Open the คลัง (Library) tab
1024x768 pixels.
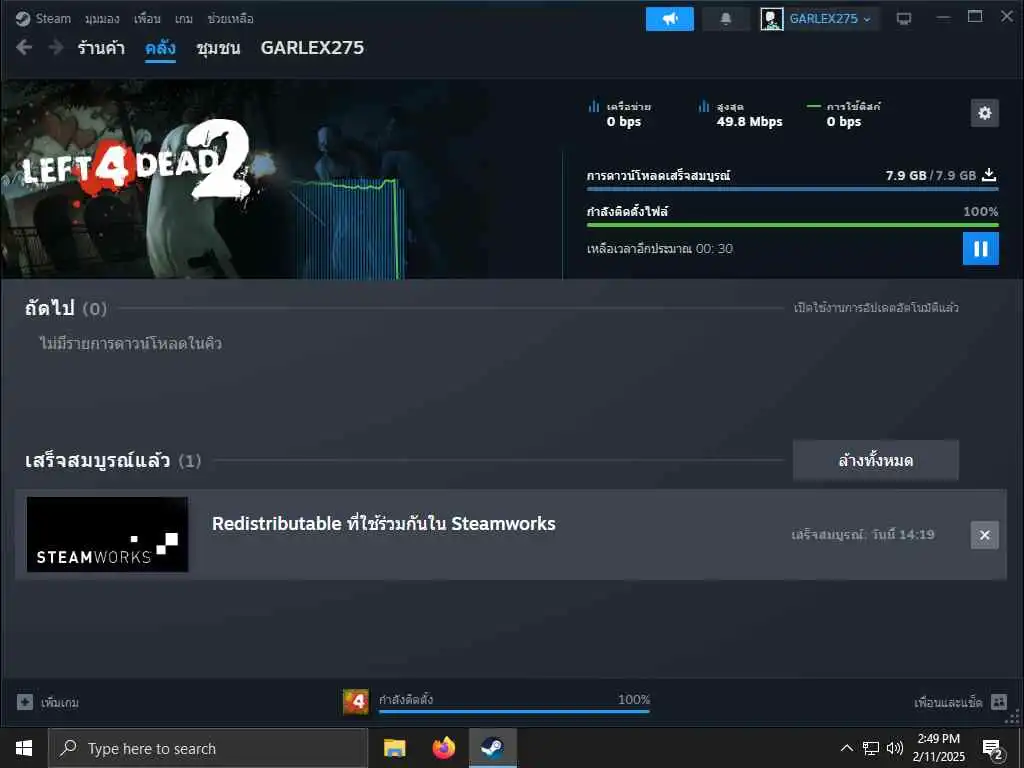[x=160, y=48]
